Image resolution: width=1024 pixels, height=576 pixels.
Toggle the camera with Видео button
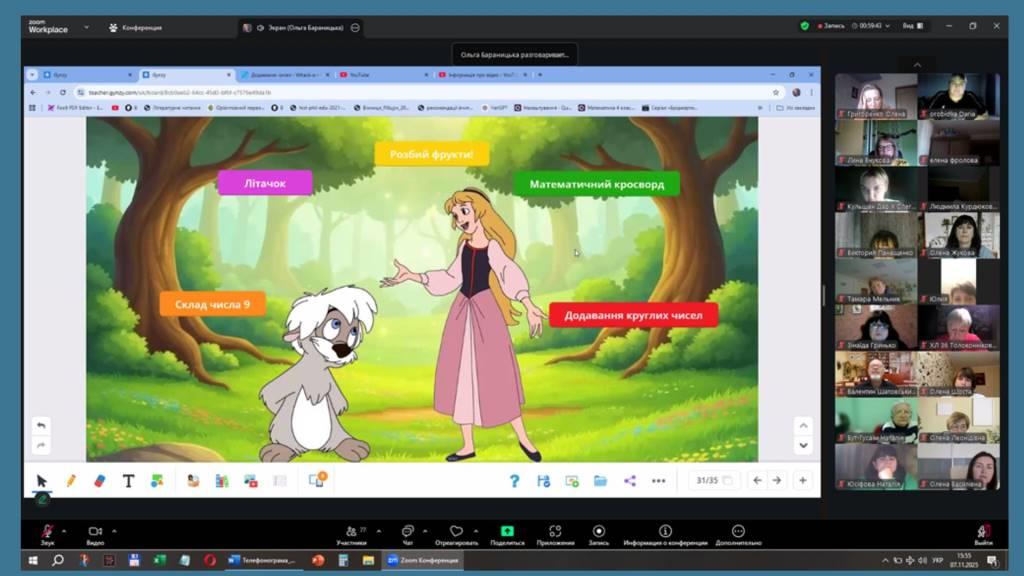point(95,534)
